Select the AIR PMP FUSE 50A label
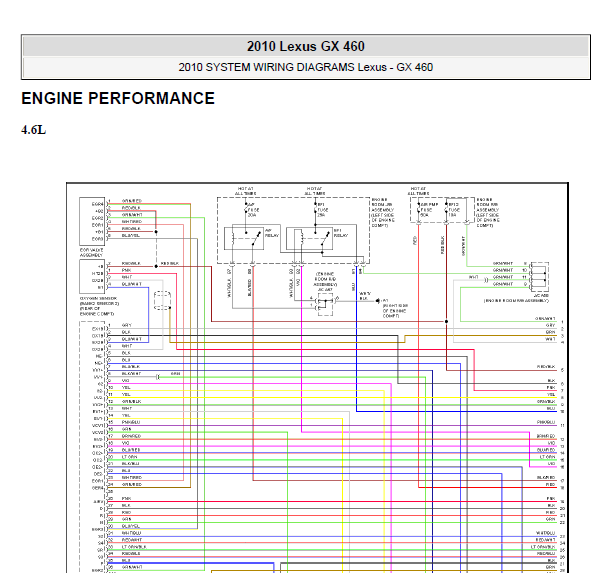The height and width of the screenshot is (573, 607). click(428, 209)
